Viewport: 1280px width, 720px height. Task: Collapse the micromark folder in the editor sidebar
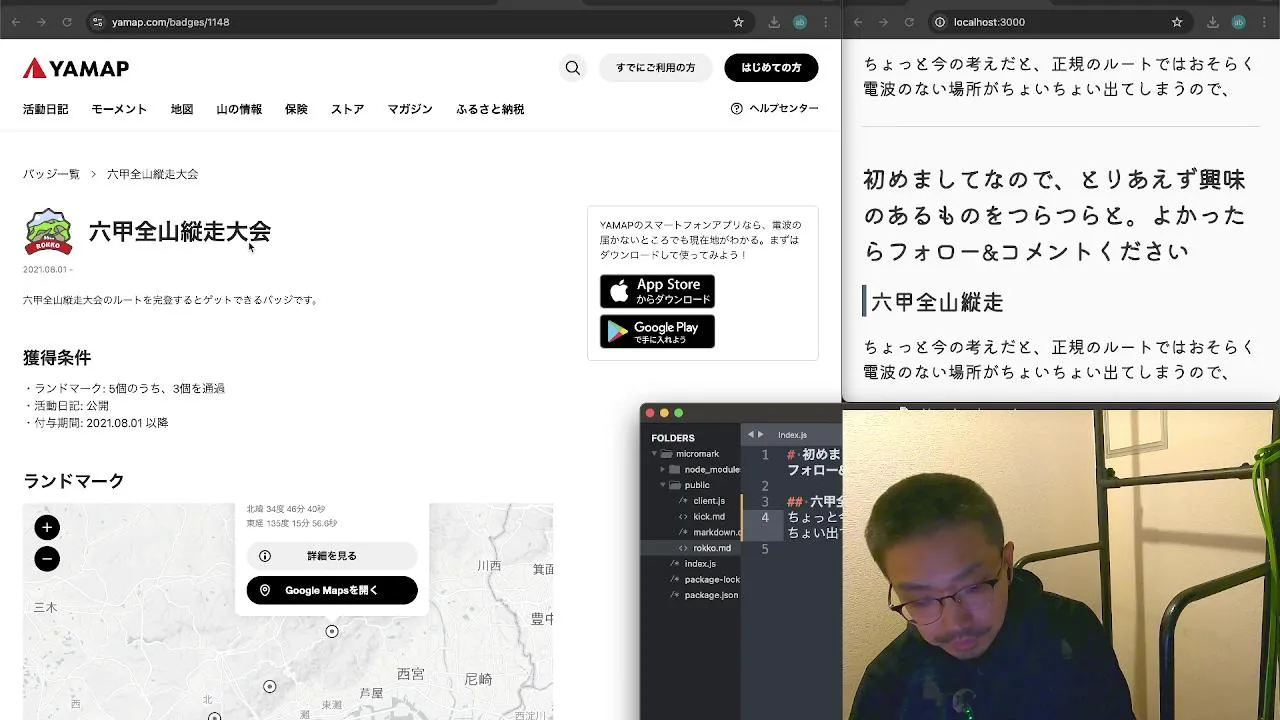[x=653, y=454]
